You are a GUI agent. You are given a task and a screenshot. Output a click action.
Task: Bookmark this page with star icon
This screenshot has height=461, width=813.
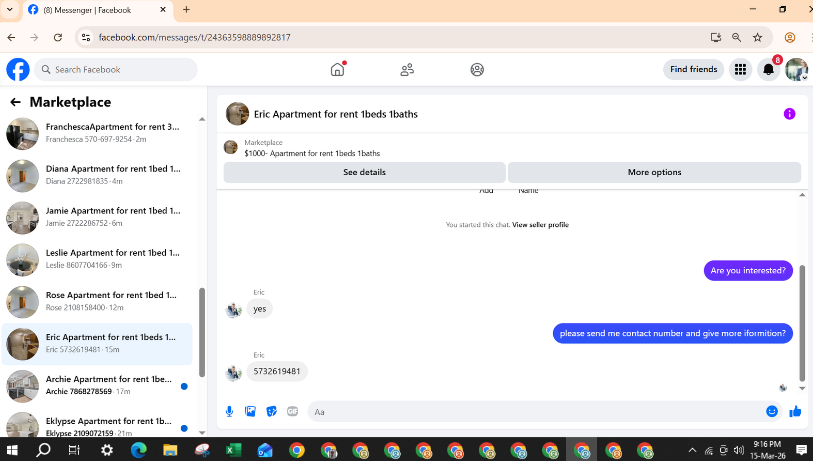[758, 37]
